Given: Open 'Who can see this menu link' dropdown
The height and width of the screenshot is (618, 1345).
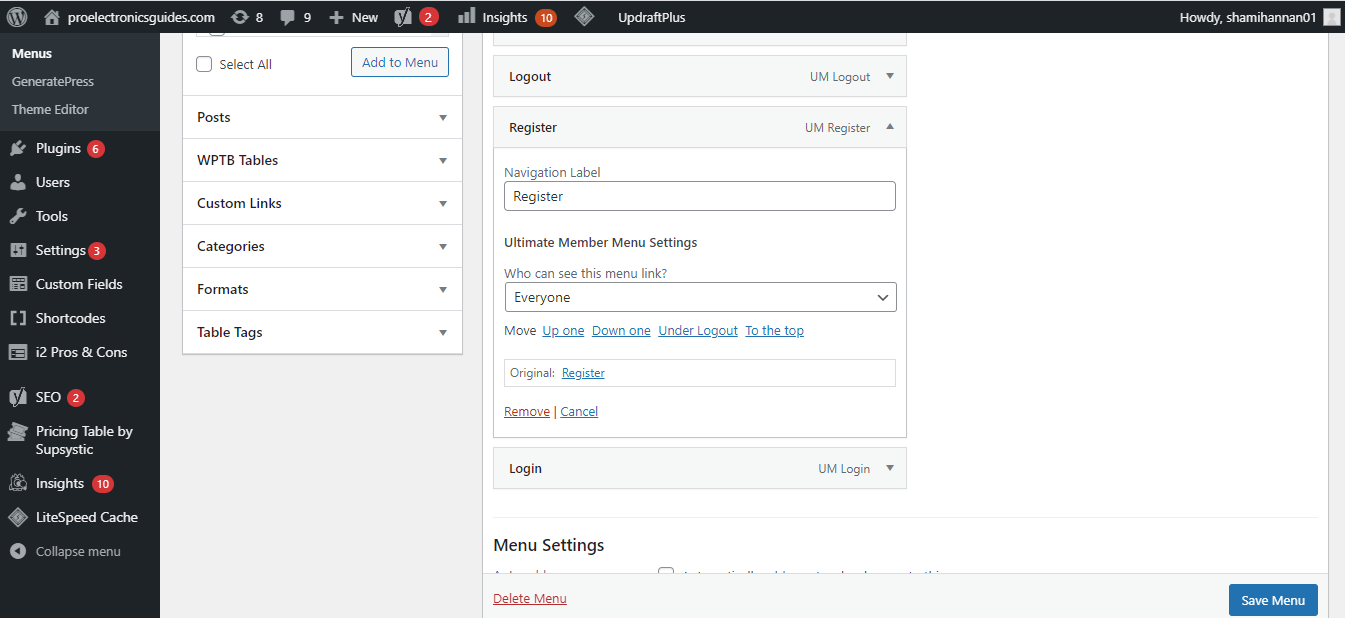Looking at the screenshot, I should point(700,297).
